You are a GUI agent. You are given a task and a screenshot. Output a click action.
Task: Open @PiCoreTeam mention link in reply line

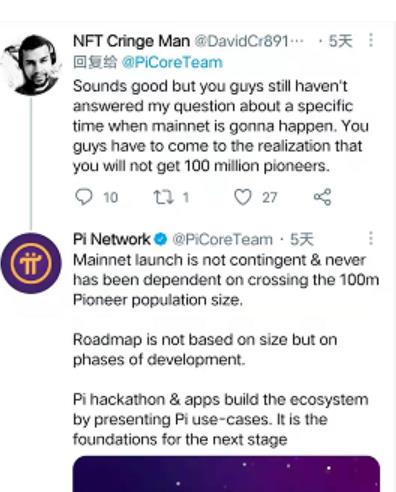click(172, 63)
